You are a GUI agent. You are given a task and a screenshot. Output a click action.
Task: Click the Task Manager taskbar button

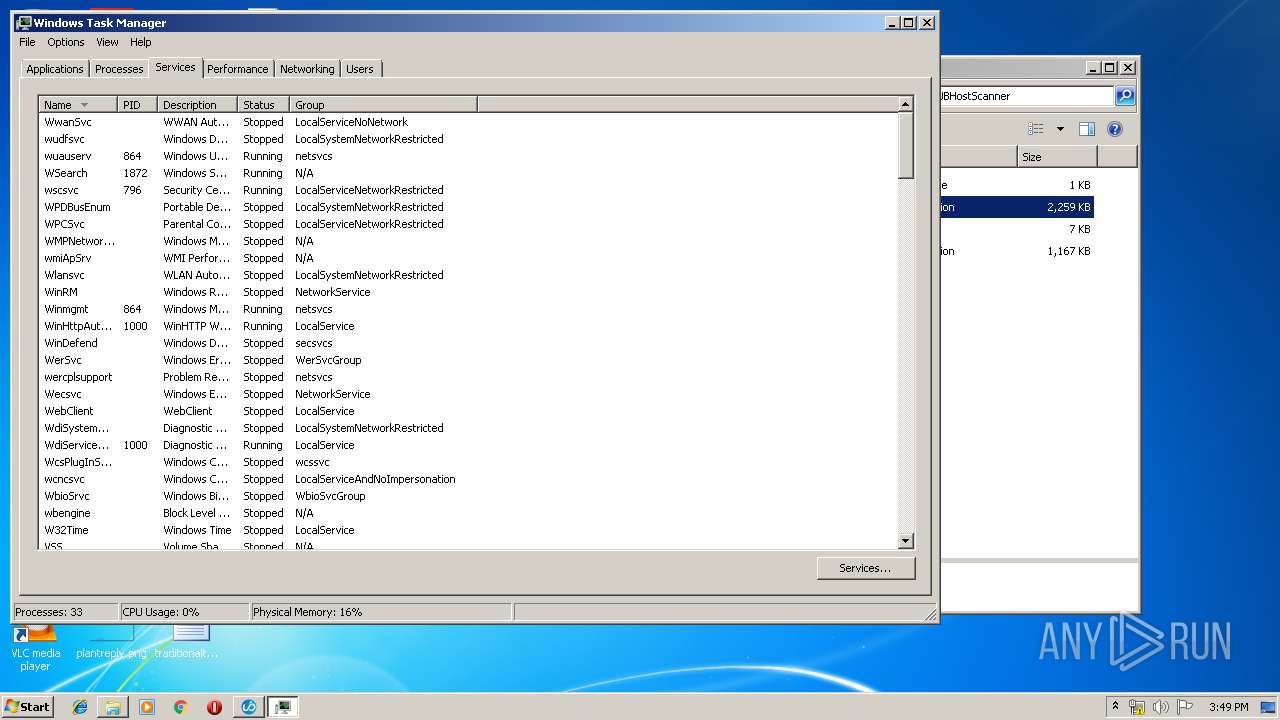click(x=283, y=707)
